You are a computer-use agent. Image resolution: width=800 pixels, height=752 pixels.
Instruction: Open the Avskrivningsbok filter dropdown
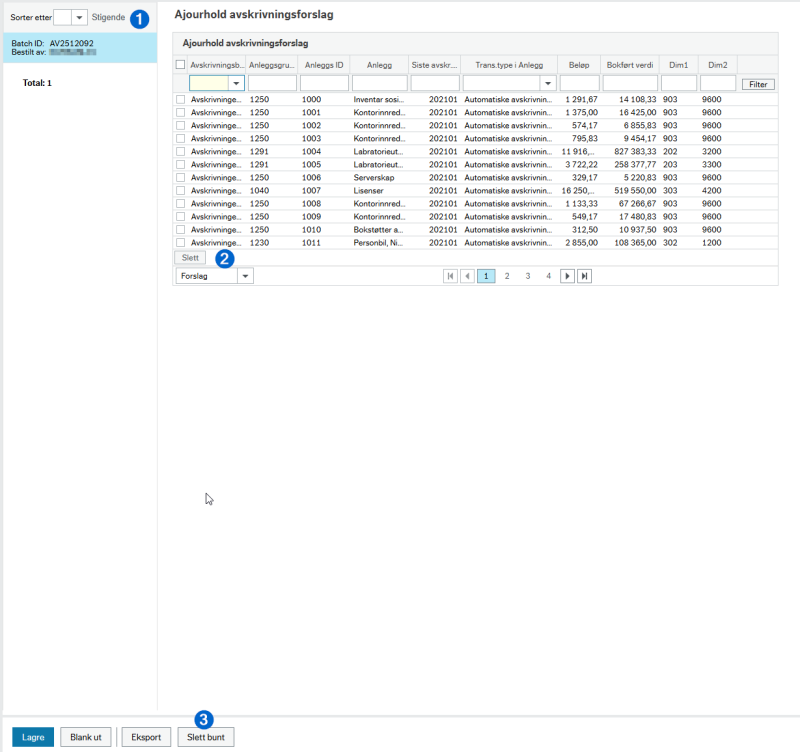(x=236, y=83)
